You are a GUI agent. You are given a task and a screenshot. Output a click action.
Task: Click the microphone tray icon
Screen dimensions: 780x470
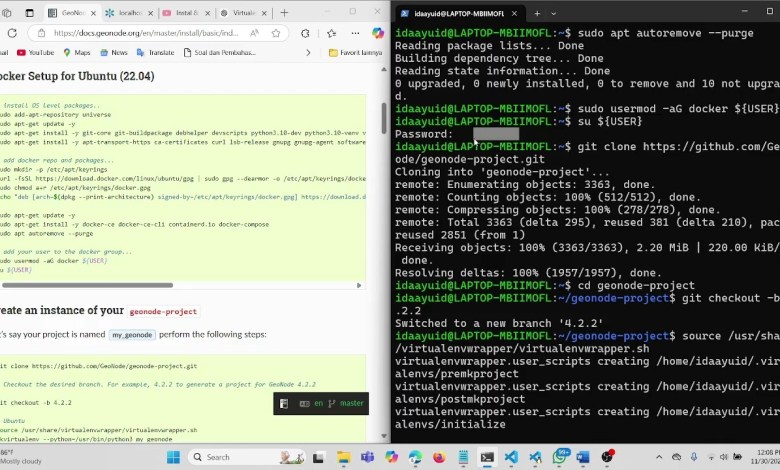694,457
